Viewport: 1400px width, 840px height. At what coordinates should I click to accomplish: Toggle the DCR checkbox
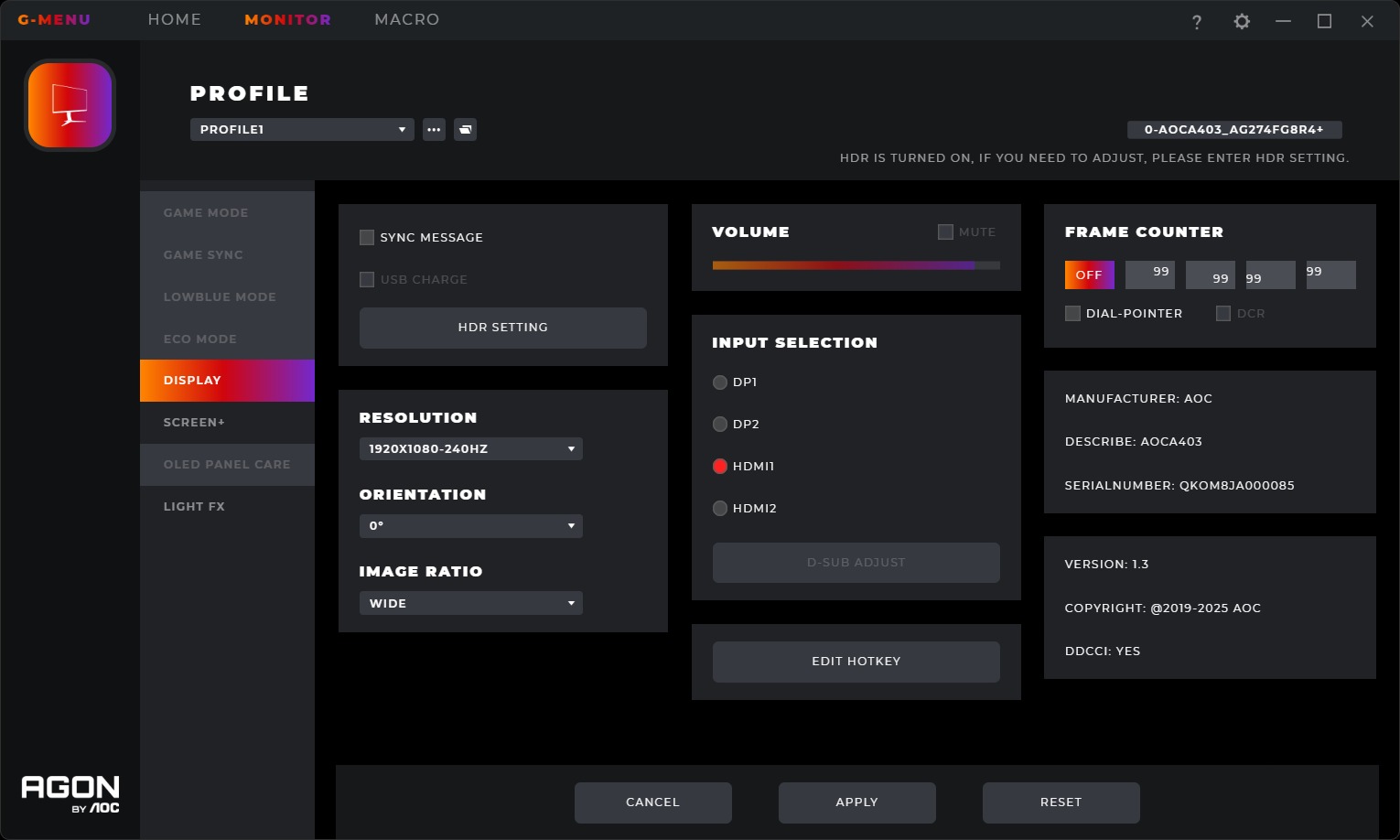1222,313
